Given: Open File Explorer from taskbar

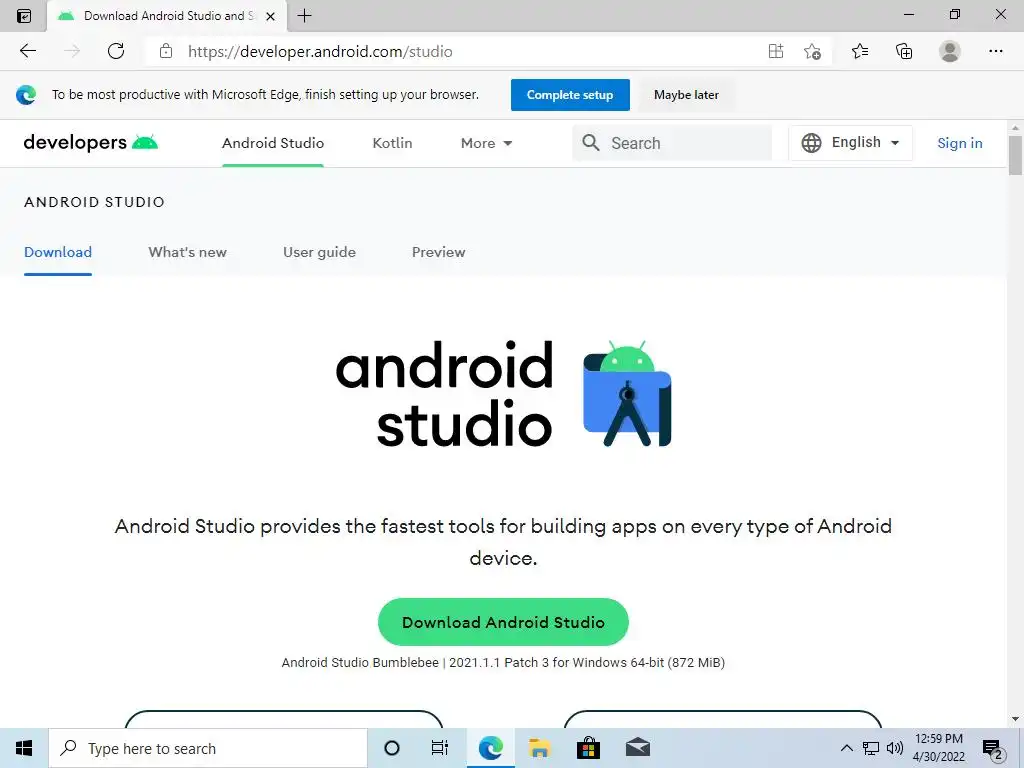Looking at the screenshot, I should pyautogui.click(x=539, y=748).
